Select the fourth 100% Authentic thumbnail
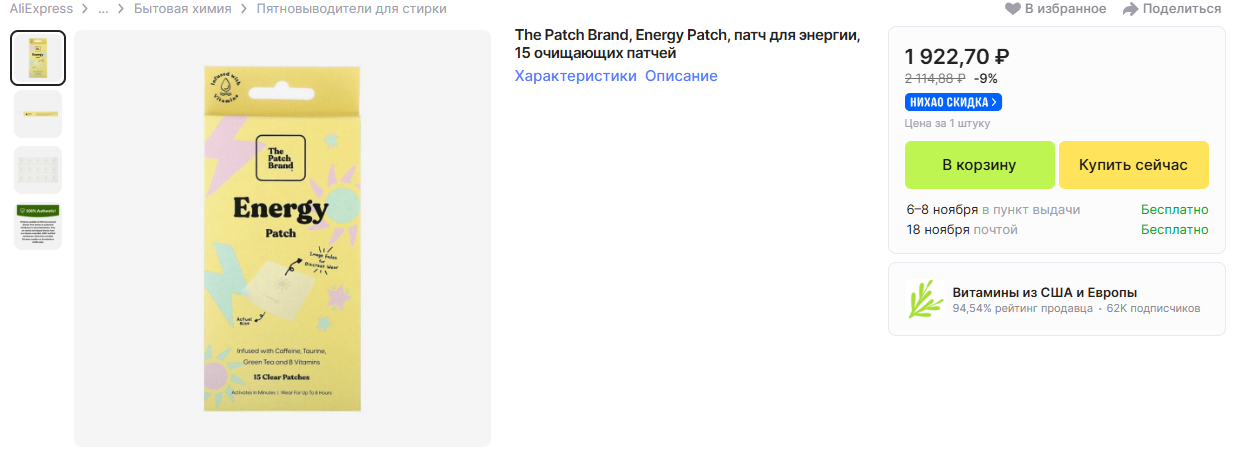 click(x=38, y=226)
